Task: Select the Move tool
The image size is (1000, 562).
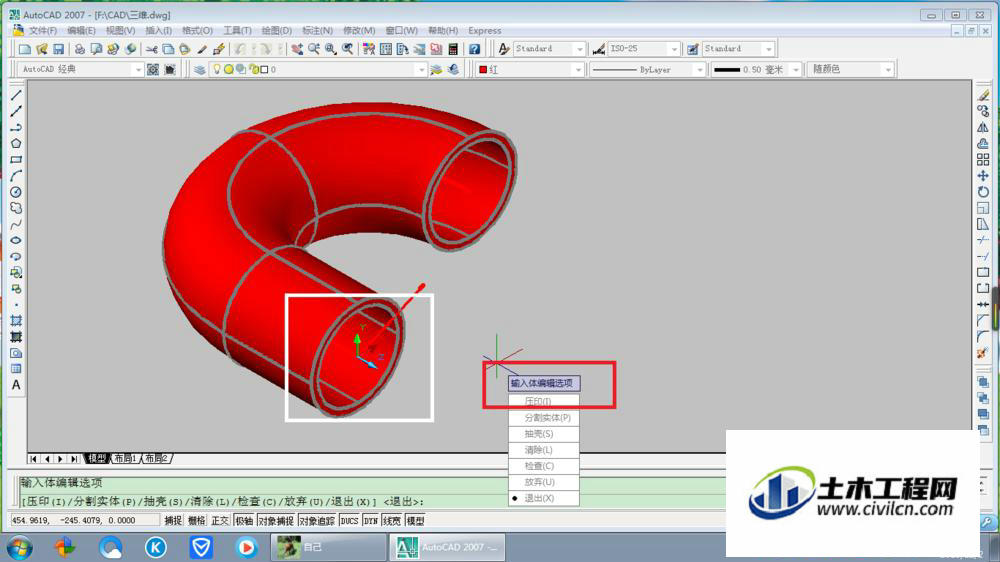Action: [x=983, y=175]
